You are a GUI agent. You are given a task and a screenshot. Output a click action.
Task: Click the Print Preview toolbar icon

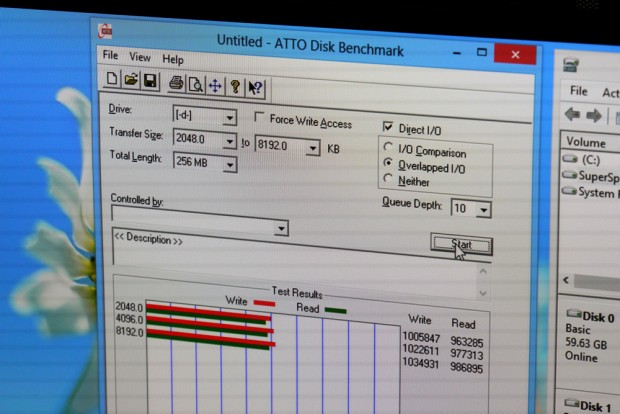coord(196,85)
